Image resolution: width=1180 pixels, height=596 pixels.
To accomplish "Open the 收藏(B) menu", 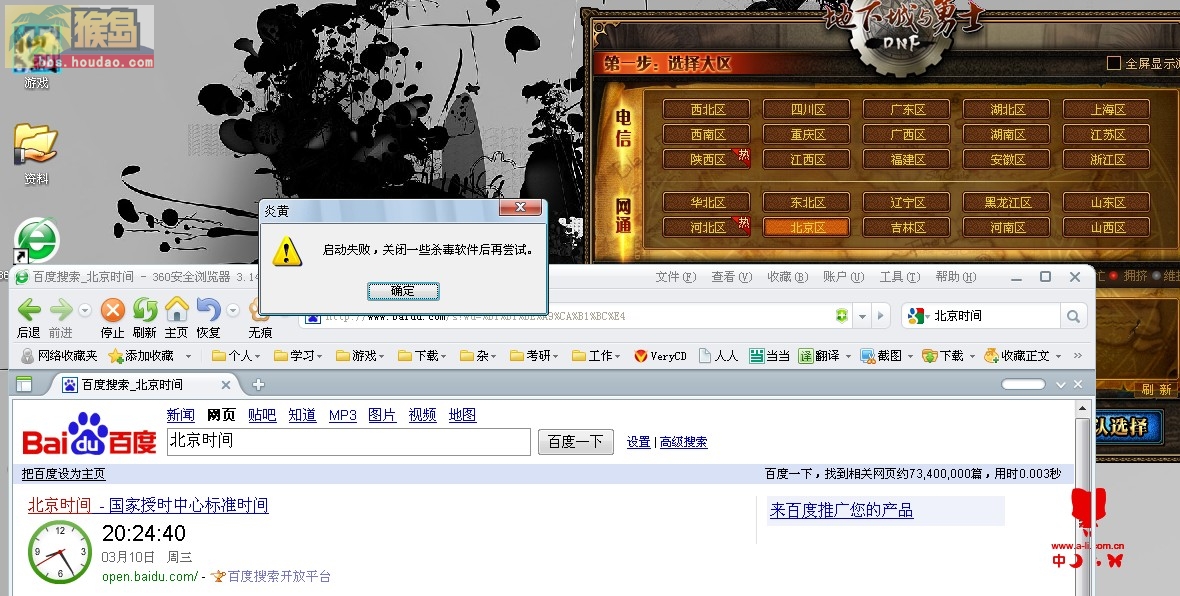I will [x=787, y=277].
